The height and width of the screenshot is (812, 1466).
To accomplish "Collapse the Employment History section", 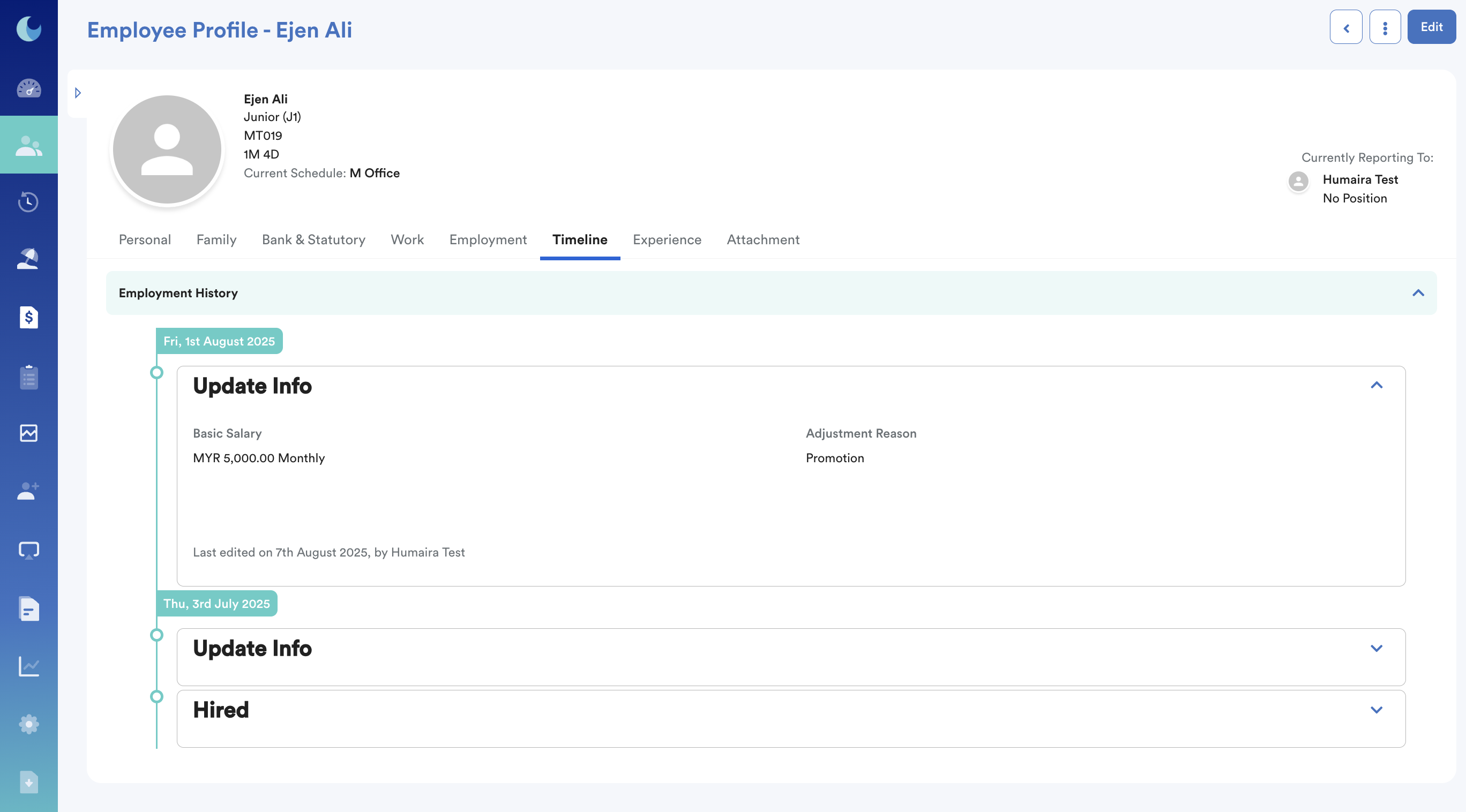I will pos(1418,293).
